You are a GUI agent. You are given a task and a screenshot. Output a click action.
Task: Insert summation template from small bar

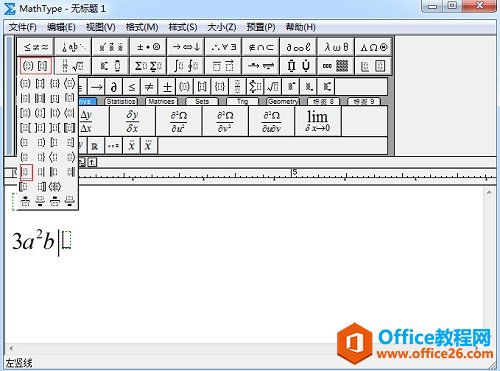[255, 87]
